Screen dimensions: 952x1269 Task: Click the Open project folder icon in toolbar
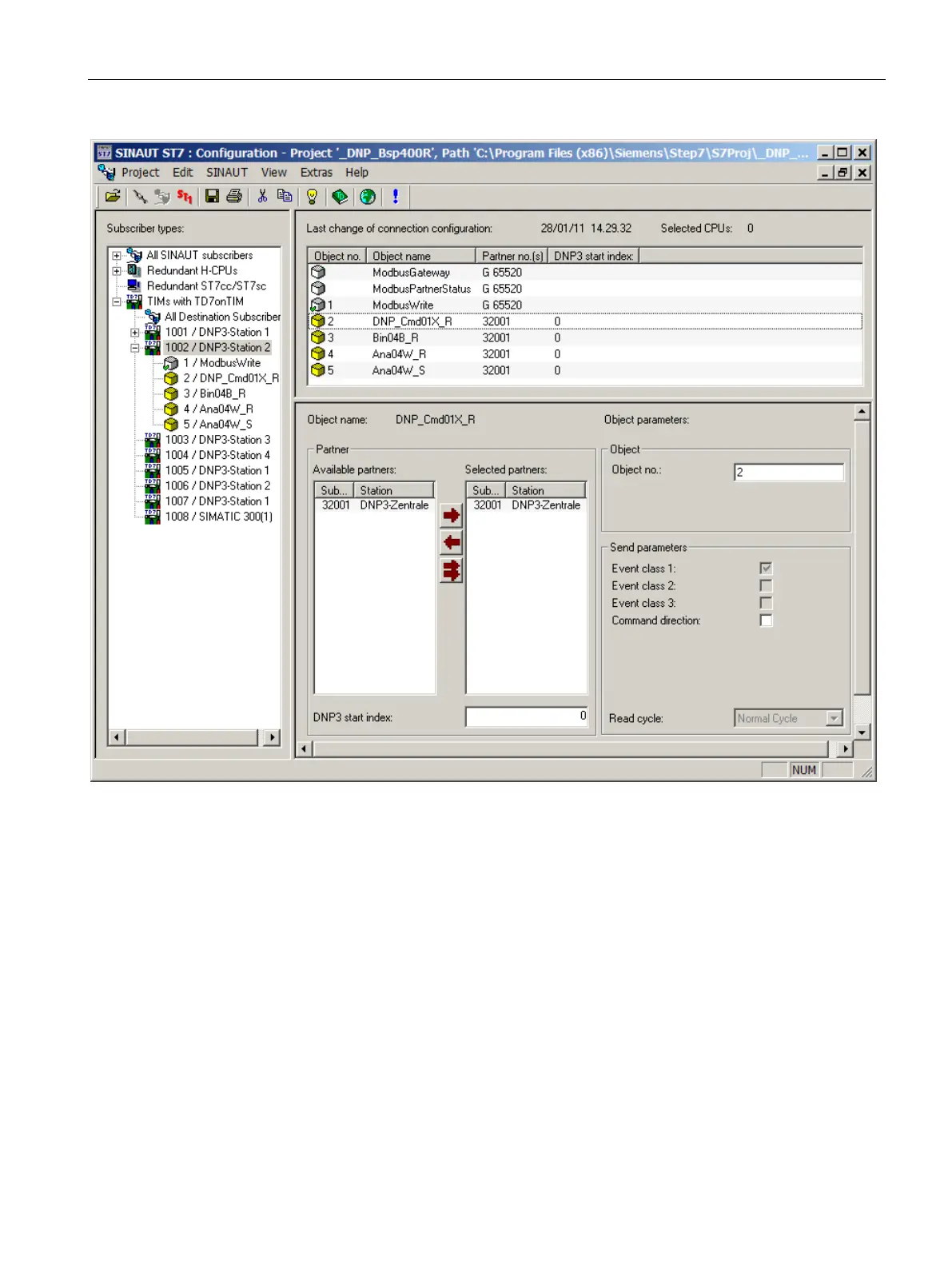point(113,196)
